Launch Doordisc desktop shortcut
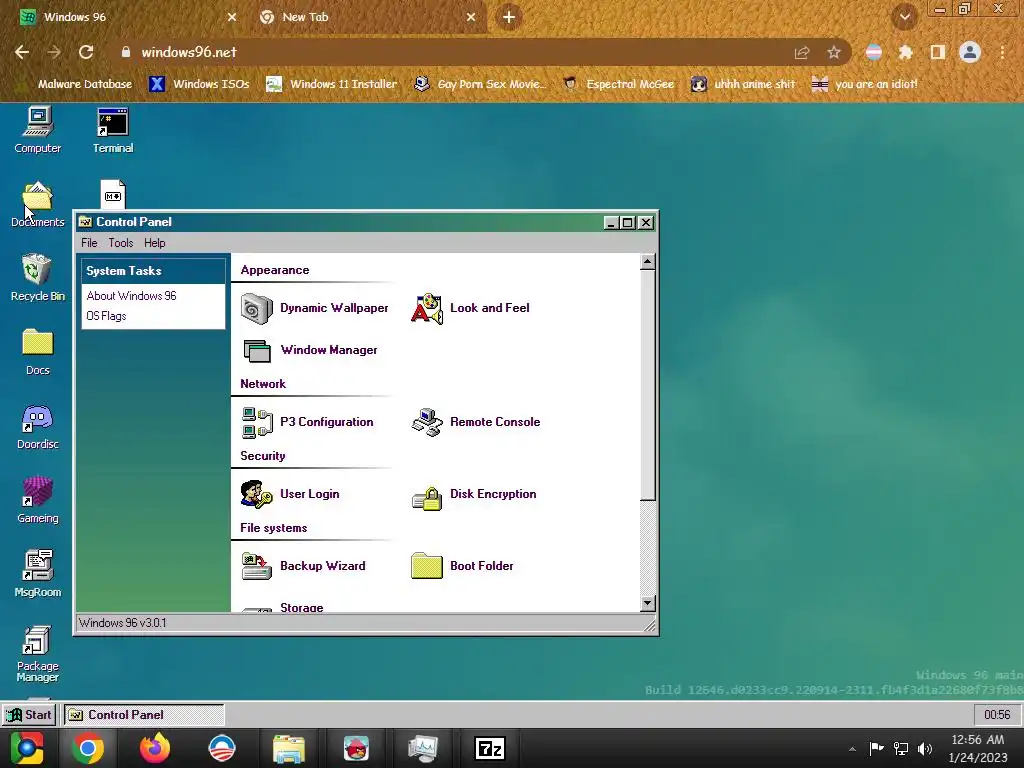The height and width of the screenshot is (768, 1024). coord(38,426)
